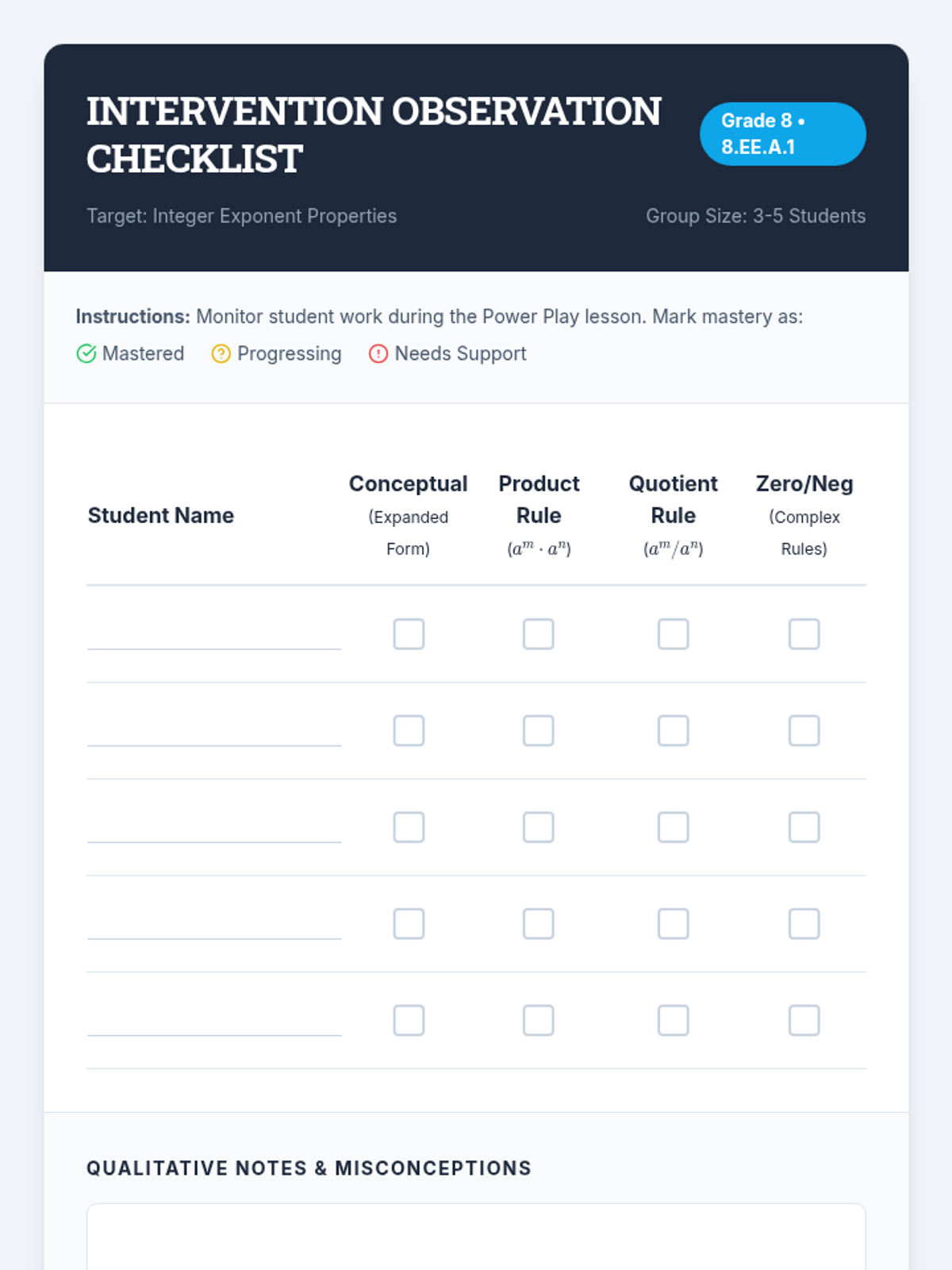Tick second row Zero/Neg checkbox
The width and height of the screenshot is (952, 1270).
tap(804, 731)
